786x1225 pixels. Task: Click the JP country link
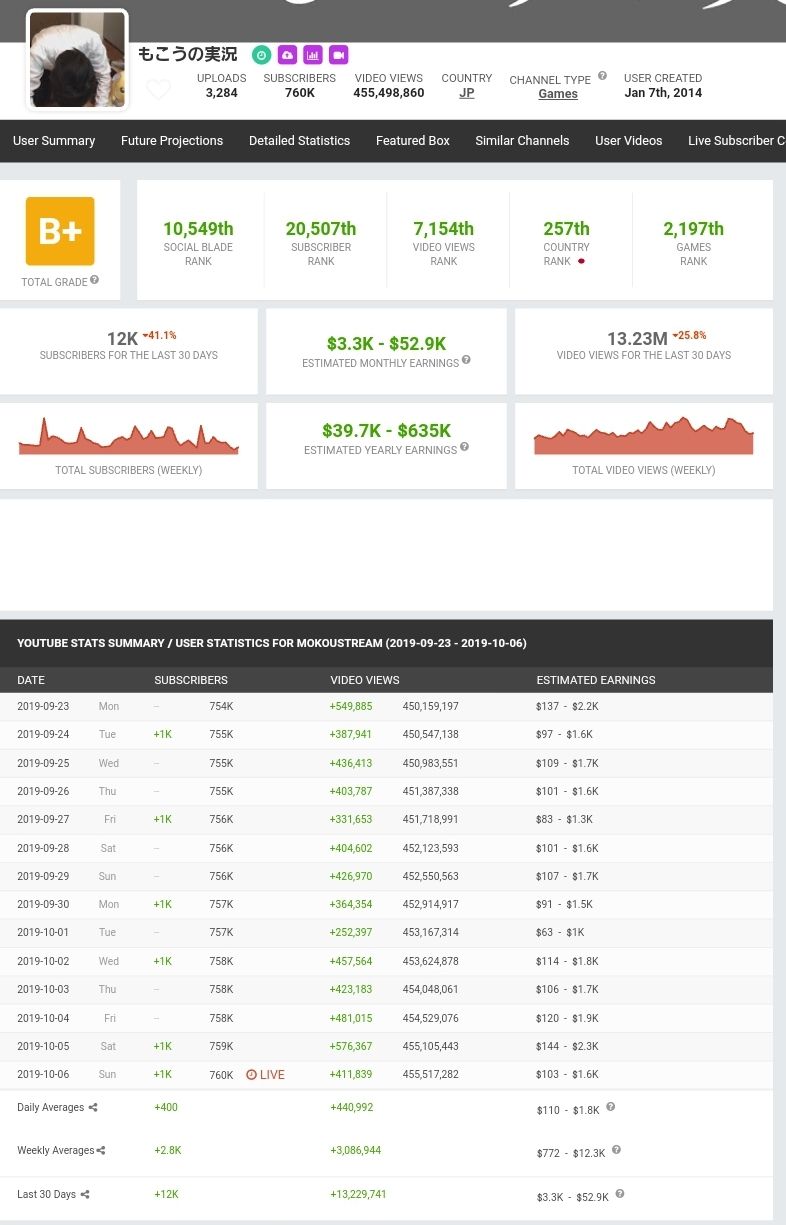click(x=467, y=93)
